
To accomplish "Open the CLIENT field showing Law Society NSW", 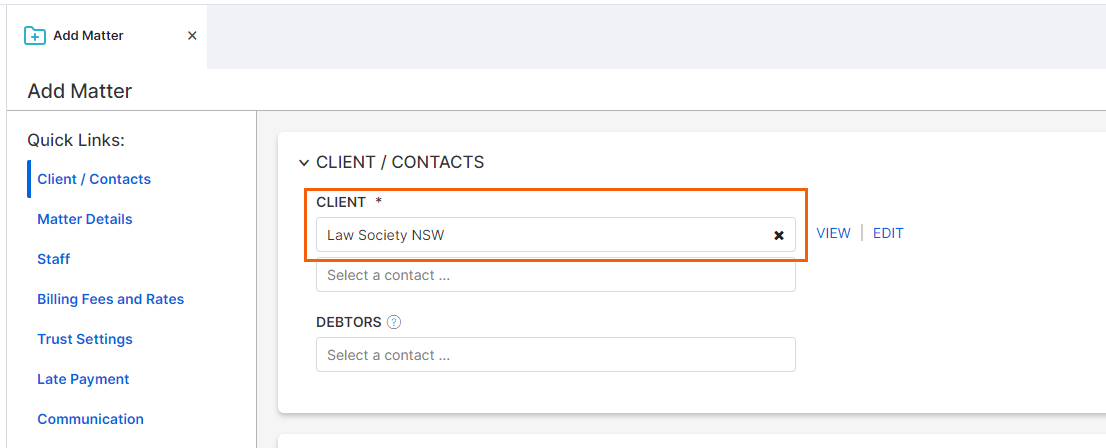I will pyautogui.click(x=556, y=235).
